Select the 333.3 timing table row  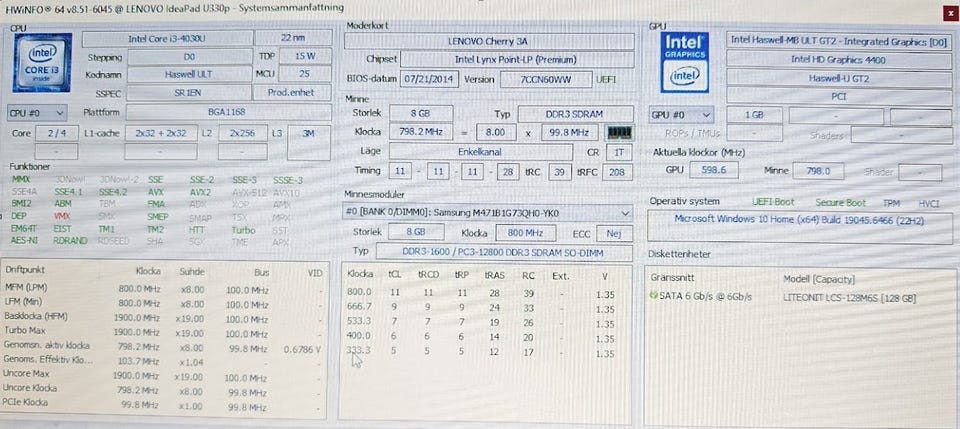coord(481,353)
